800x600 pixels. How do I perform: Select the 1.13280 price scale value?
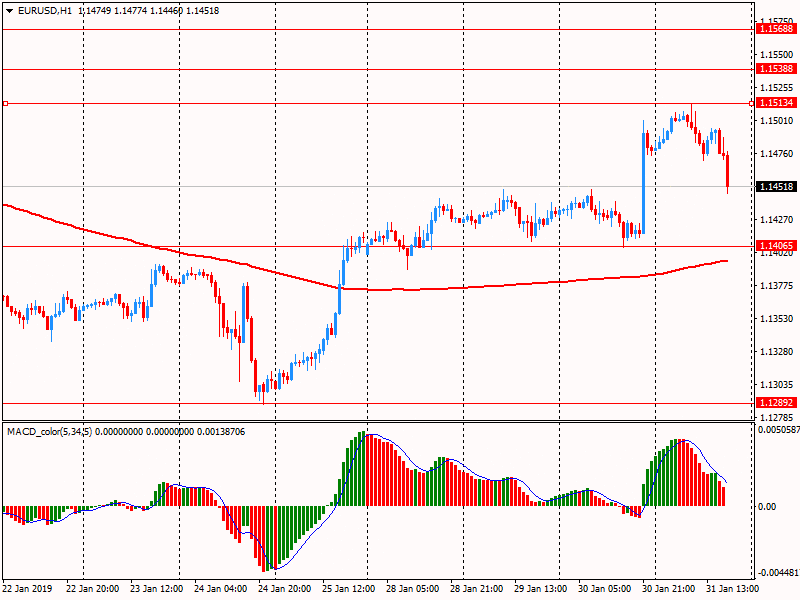777,352
